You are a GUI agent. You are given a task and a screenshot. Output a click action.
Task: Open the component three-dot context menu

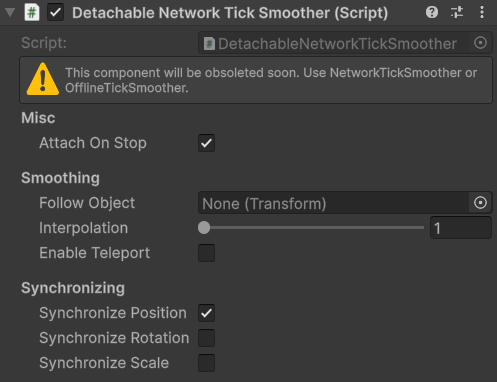(482, 13)
